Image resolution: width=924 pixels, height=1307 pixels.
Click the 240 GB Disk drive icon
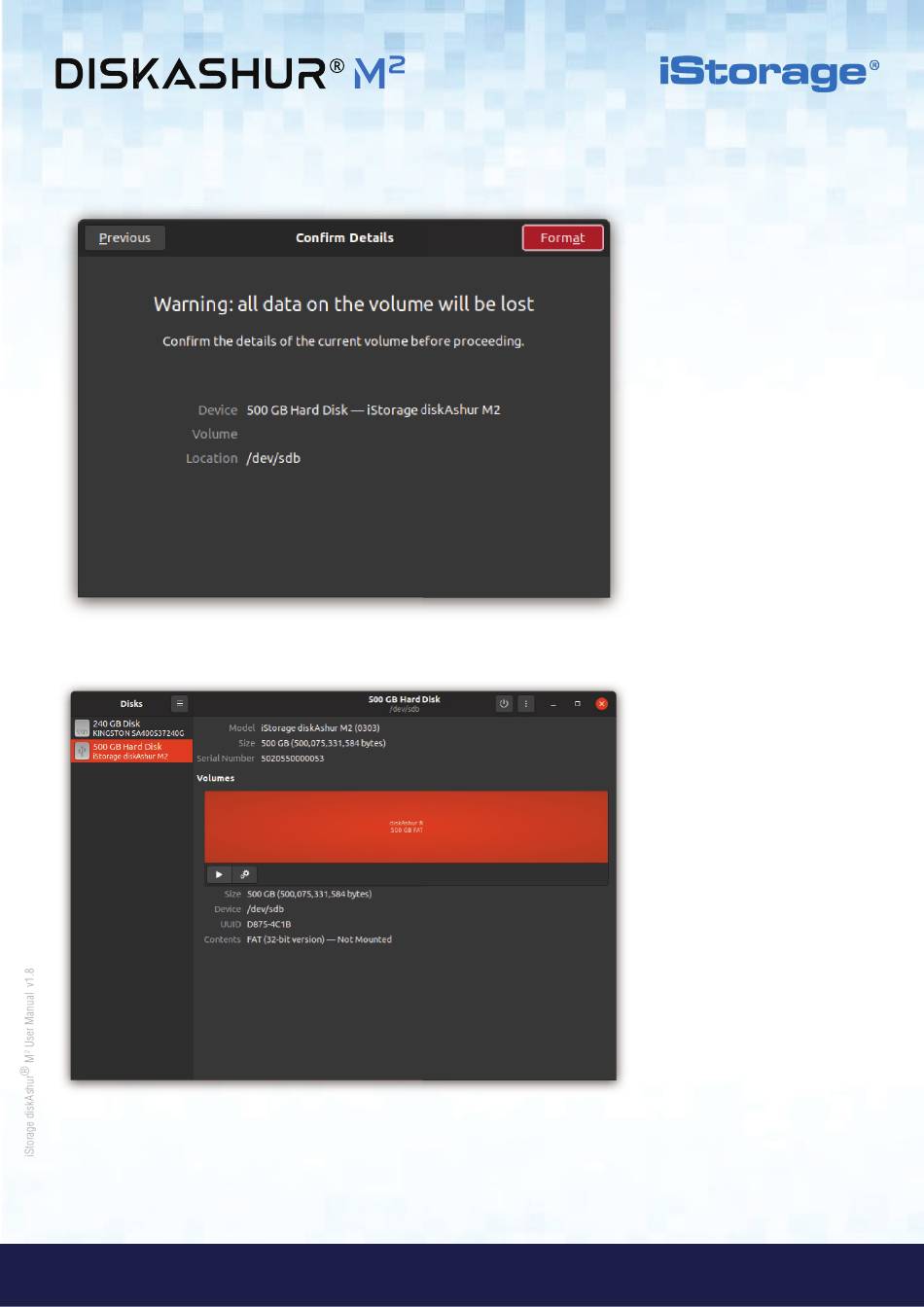point(83,728)
